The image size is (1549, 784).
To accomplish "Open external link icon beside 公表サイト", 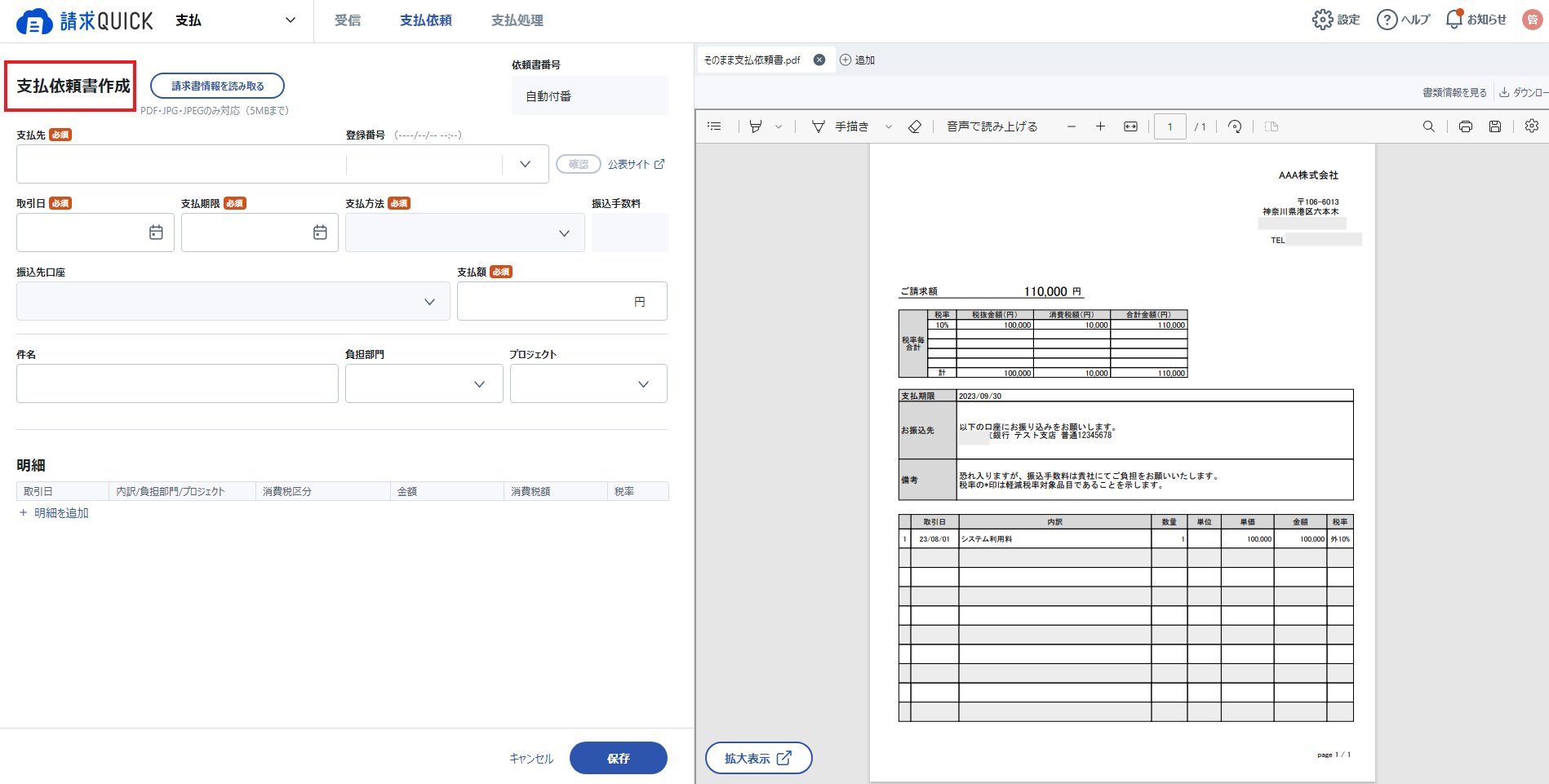I will point(659,164).
